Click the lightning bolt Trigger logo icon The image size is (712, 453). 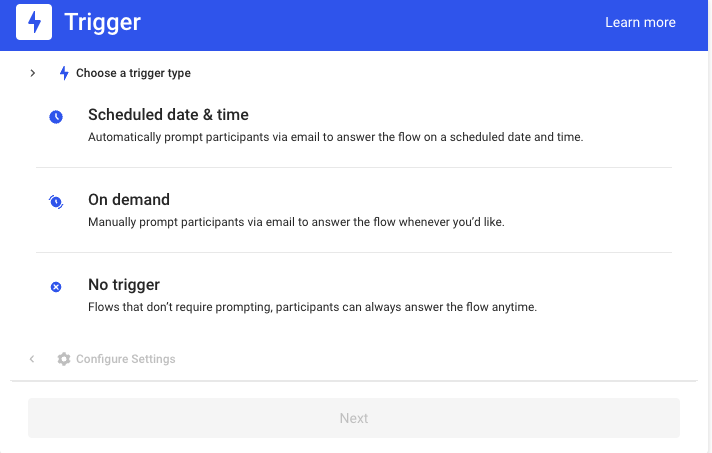point(34,22)
